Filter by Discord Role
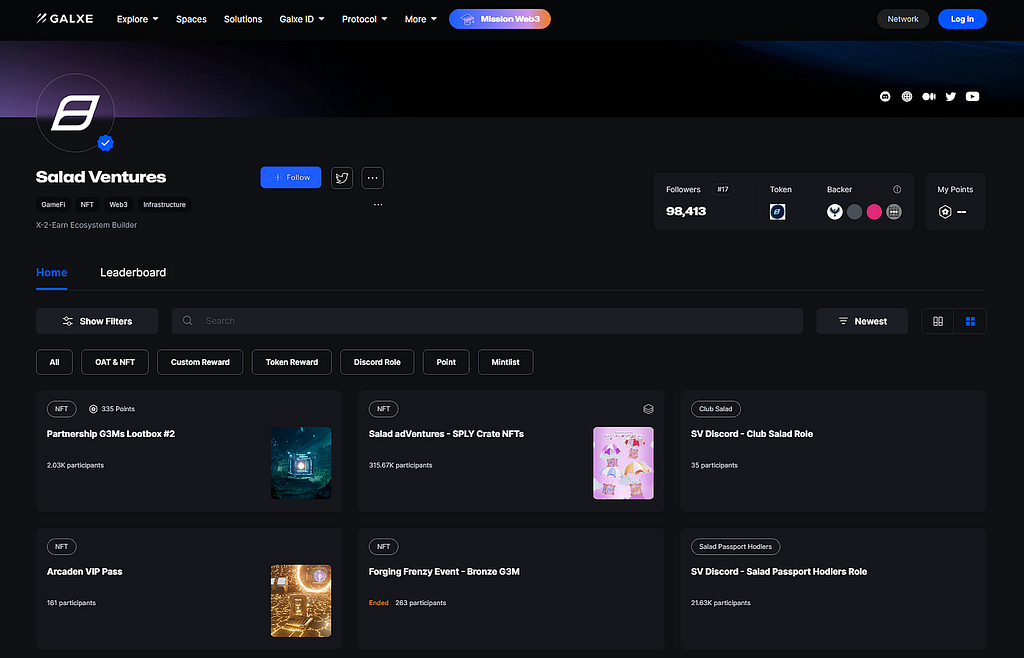 (x=377, y=362)
